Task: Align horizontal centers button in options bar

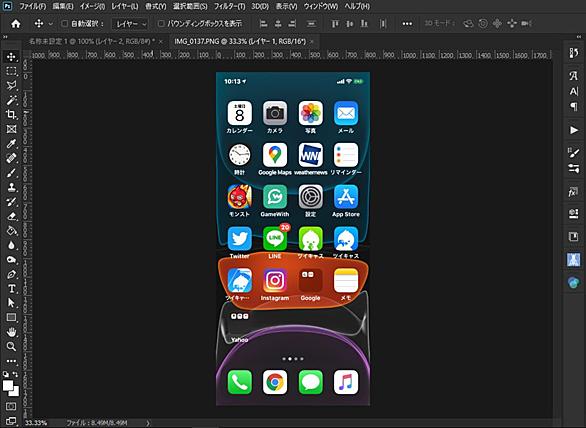Action: click(x=278, y=24)
